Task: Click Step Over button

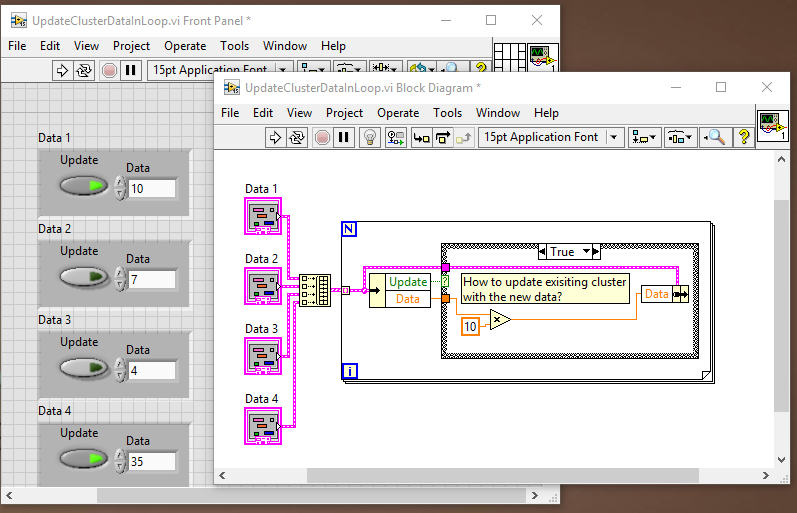Action: click(443, 137)
